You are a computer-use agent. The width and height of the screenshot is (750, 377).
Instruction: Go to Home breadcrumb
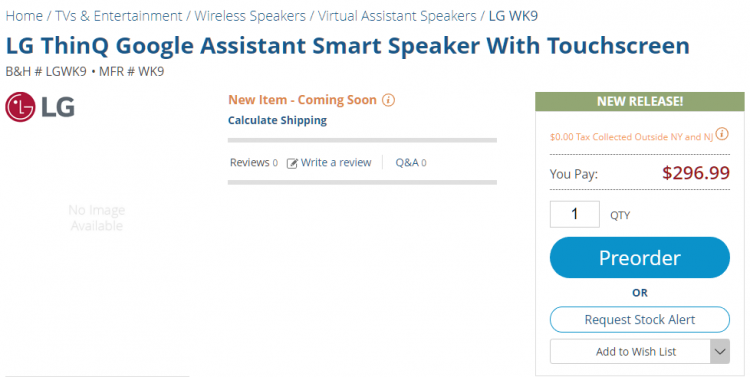pos(24,16)
